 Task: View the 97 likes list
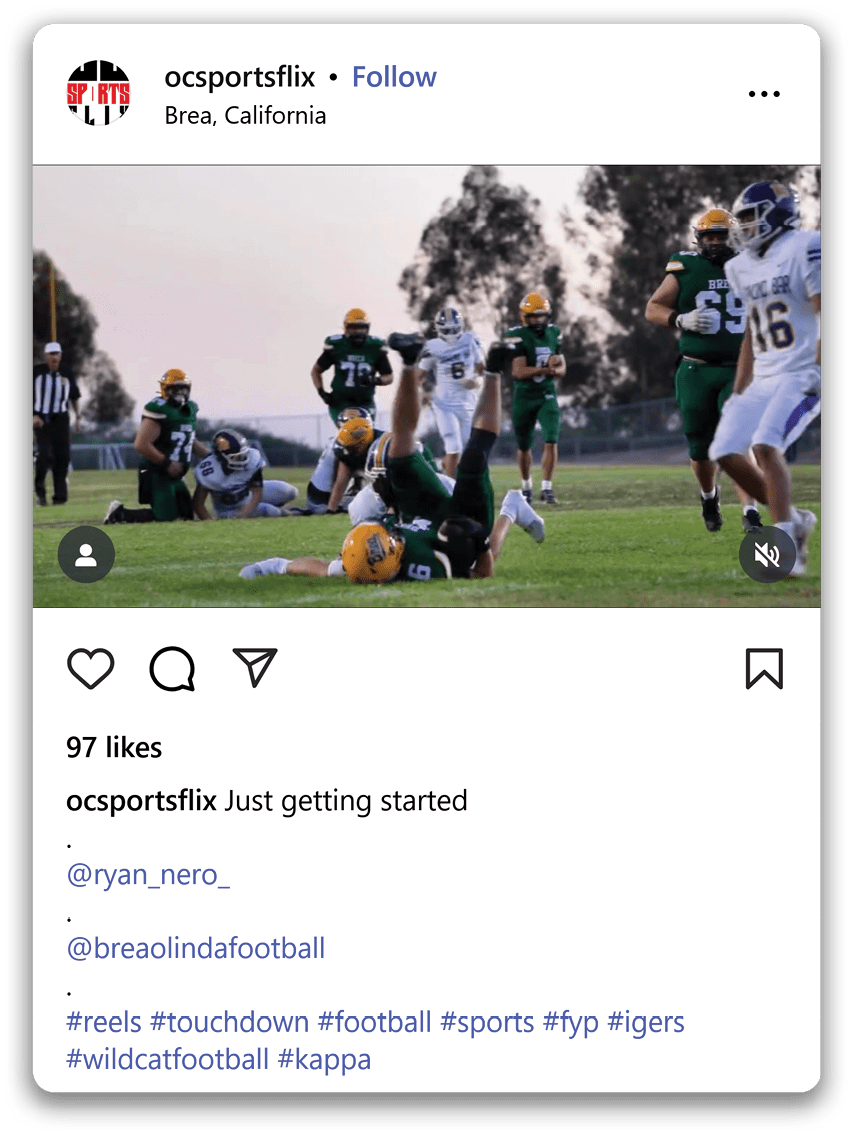pos(114,747)
